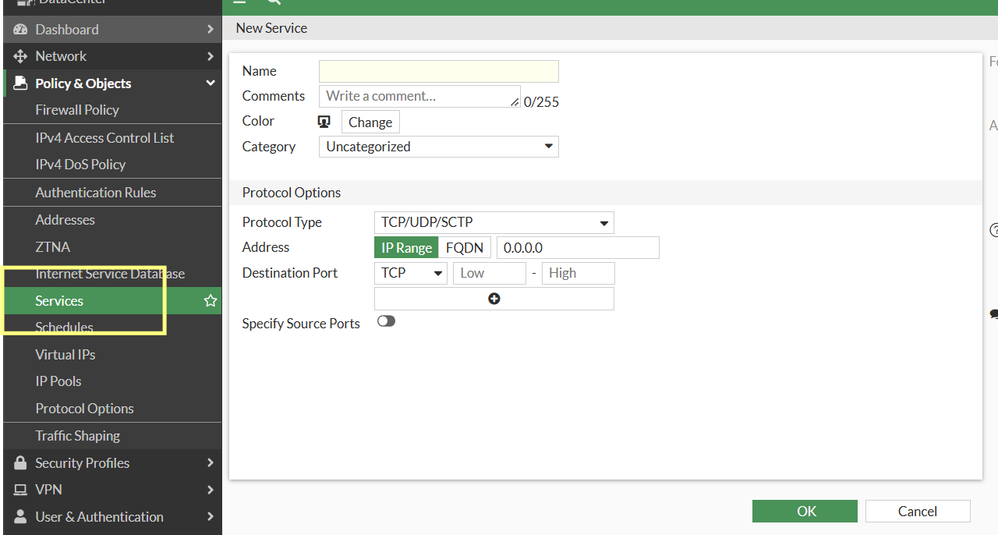Click the Network arrows icon in sidebar
The width and height of the screenshot is (998, 535).
point(20,57)
